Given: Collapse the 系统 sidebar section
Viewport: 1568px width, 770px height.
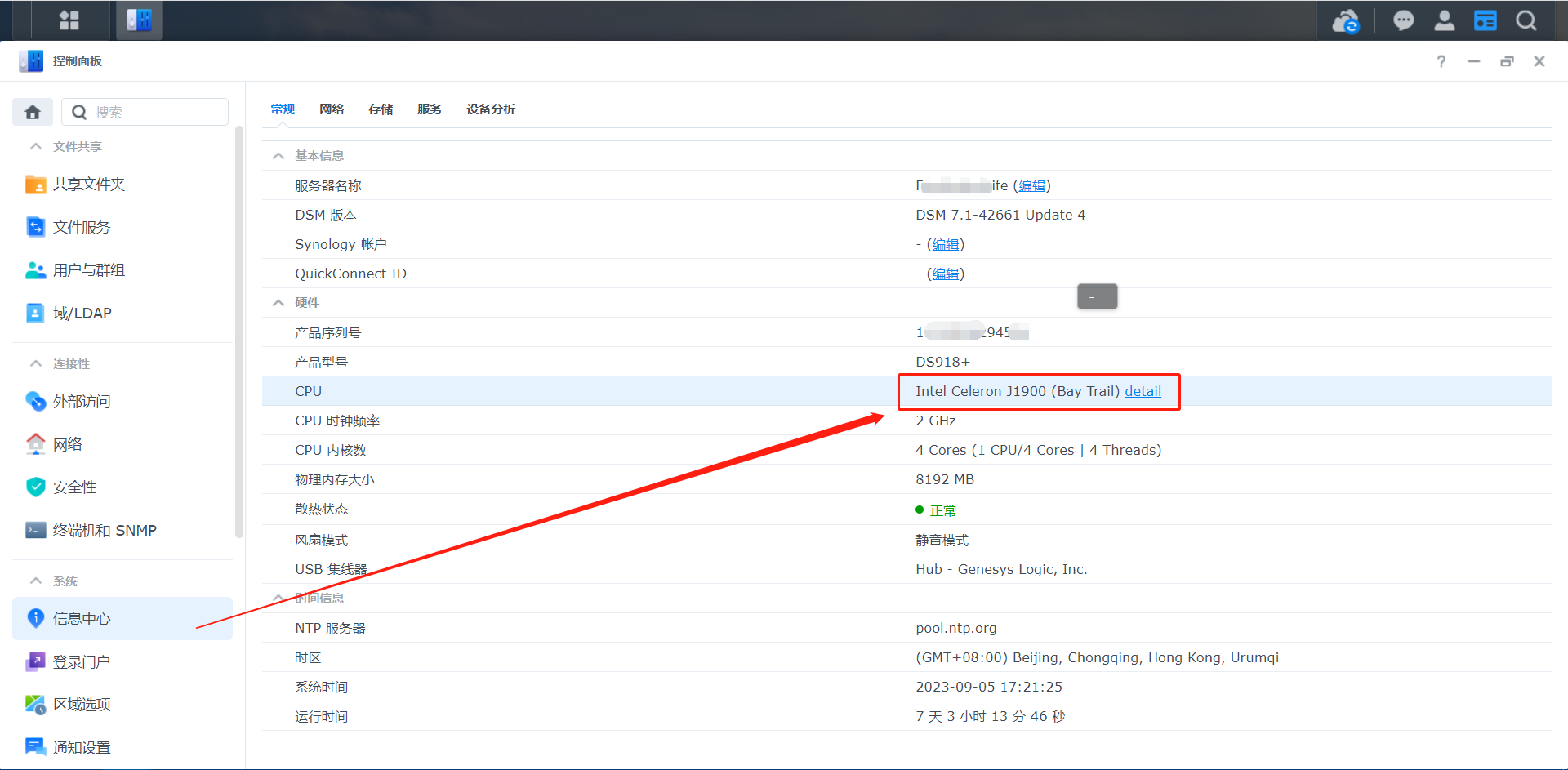Looking at the screenshot, I should 36,581.
